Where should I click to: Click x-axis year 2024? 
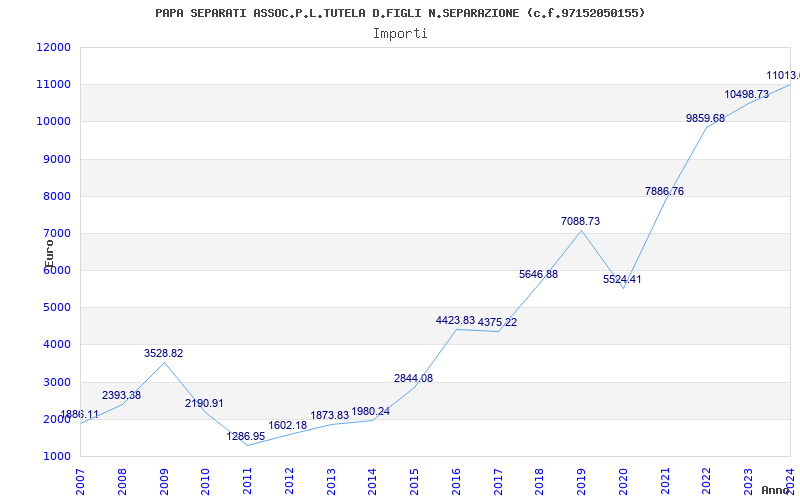pyautogui.click(x=790, y=482)
